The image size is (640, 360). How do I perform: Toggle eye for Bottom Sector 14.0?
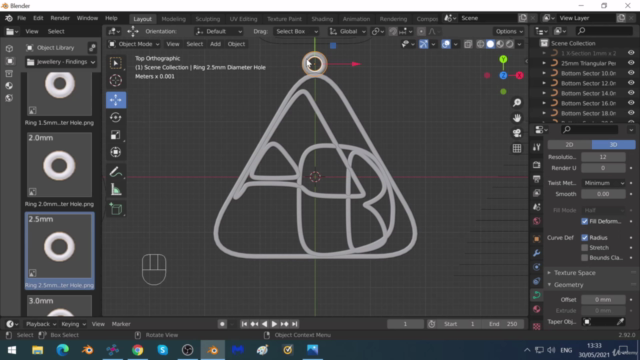tap(631, 93)
